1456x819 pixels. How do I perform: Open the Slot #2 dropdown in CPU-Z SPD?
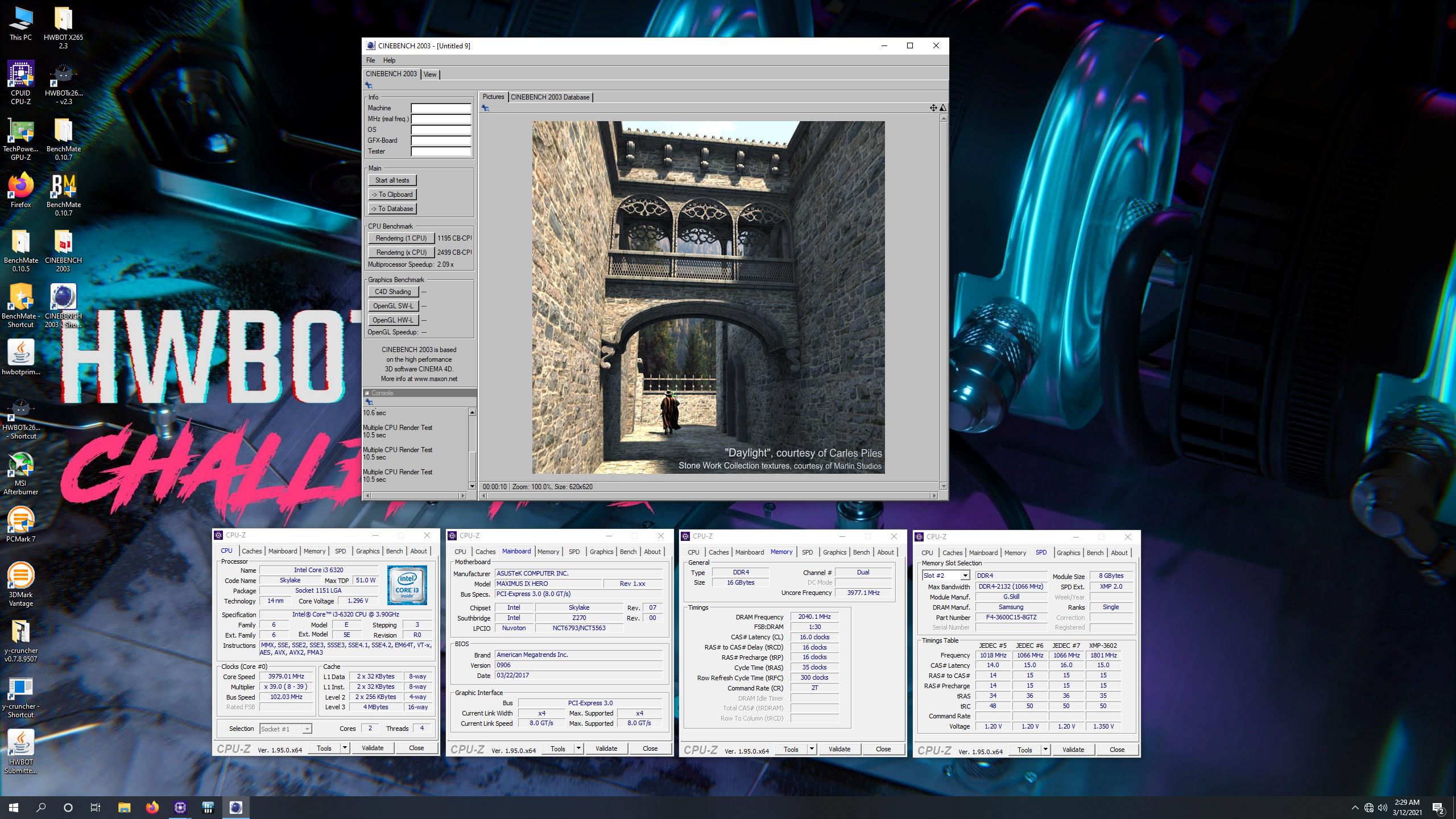(x=965, y=576)
